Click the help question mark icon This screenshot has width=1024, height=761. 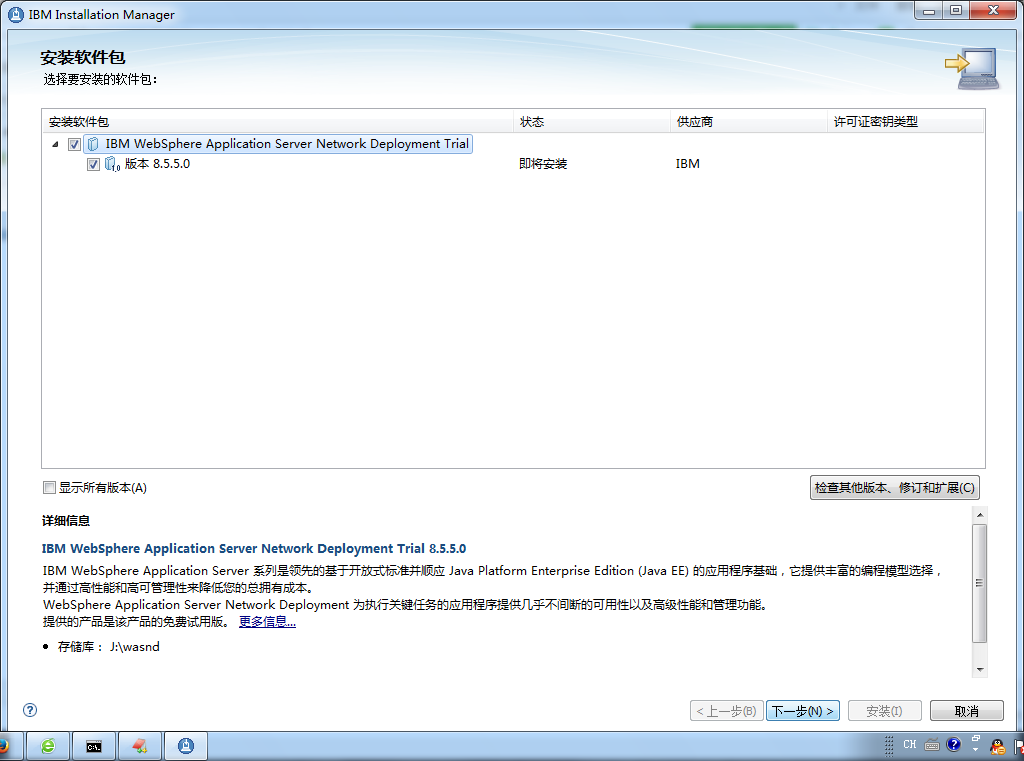[x=30, y=710]
